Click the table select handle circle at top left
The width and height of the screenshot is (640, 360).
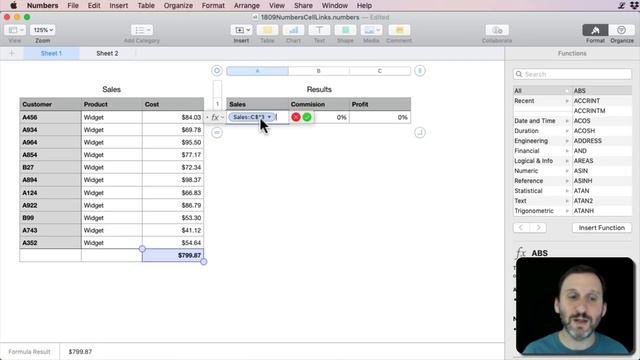[217, 71]
